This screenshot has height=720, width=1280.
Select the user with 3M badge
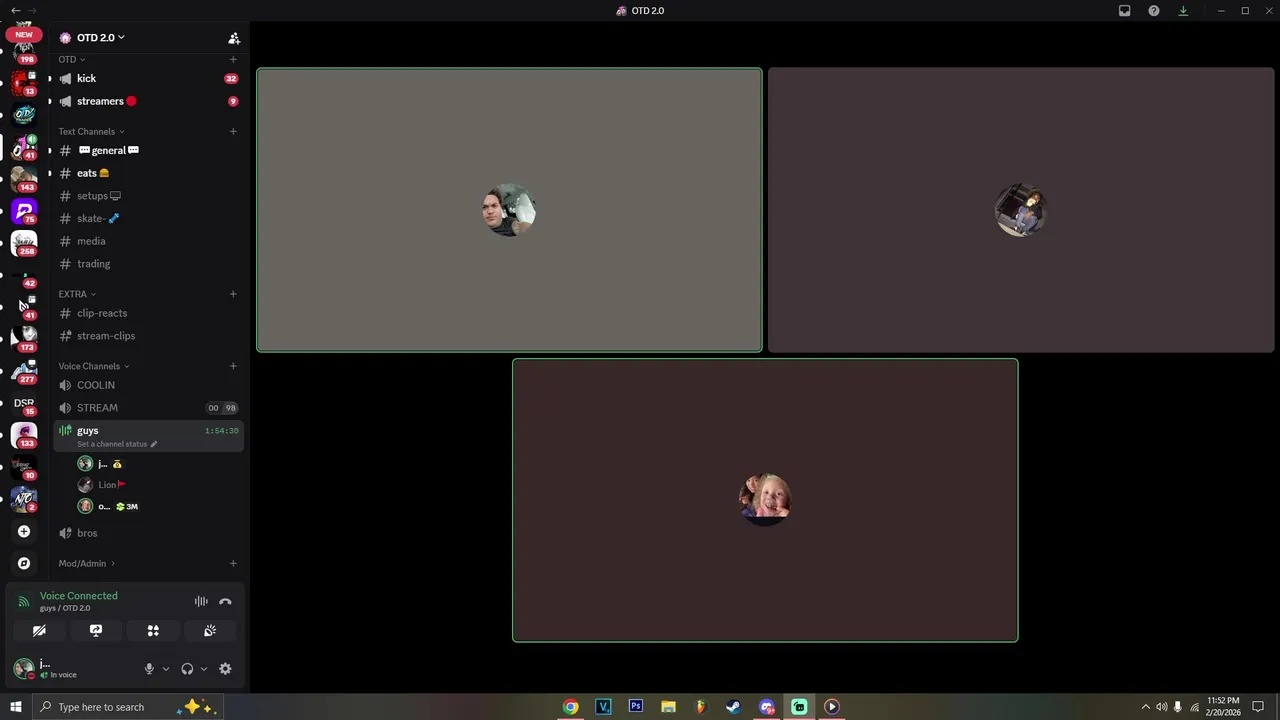point(158,506)
